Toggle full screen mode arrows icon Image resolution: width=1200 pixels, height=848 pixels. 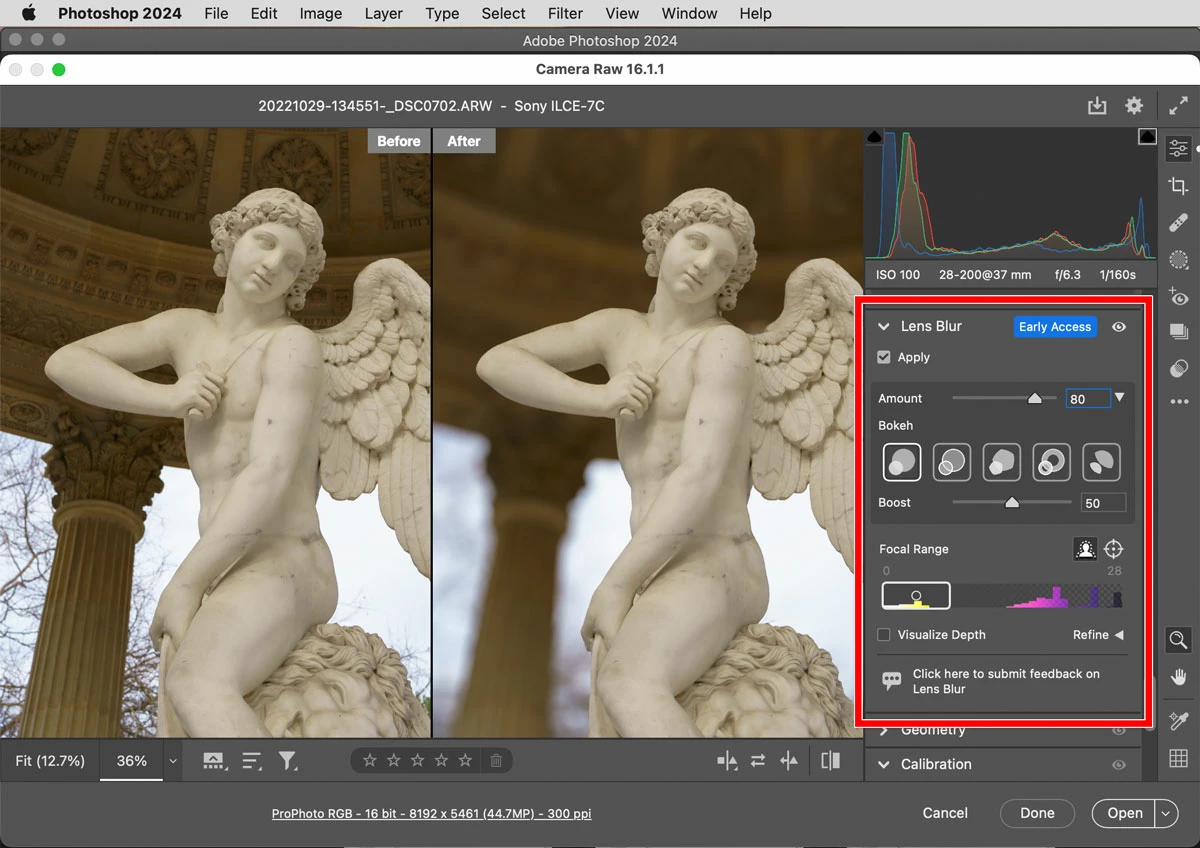pyautogui.click(x=1178, y=106)
